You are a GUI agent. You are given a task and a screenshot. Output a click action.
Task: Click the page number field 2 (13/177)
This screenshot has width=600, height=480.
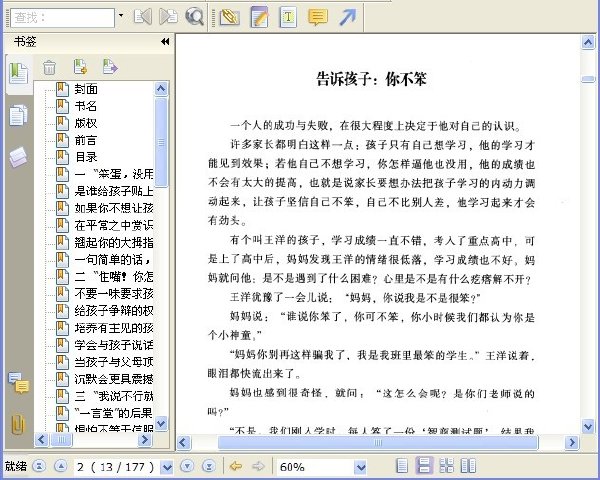point(116,467)
